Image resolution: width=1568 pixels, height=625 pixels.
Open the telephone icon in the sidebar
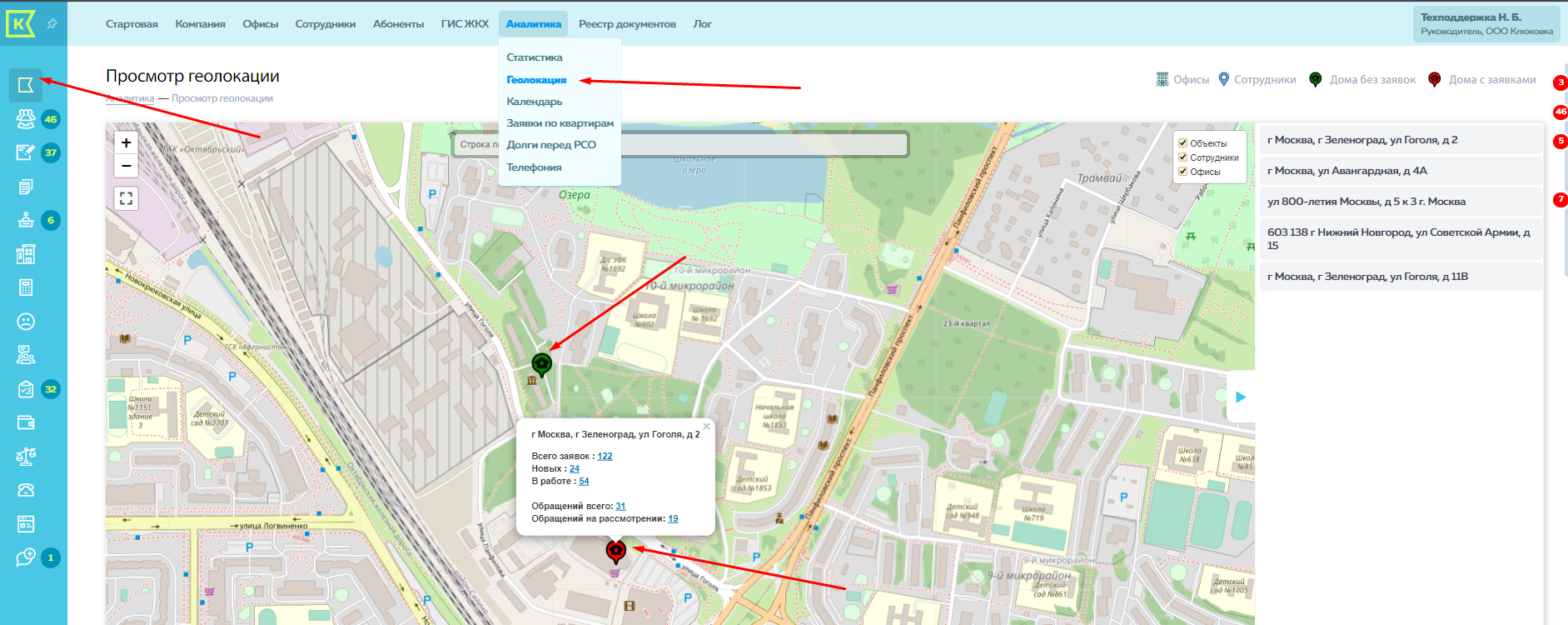[26, 490]
